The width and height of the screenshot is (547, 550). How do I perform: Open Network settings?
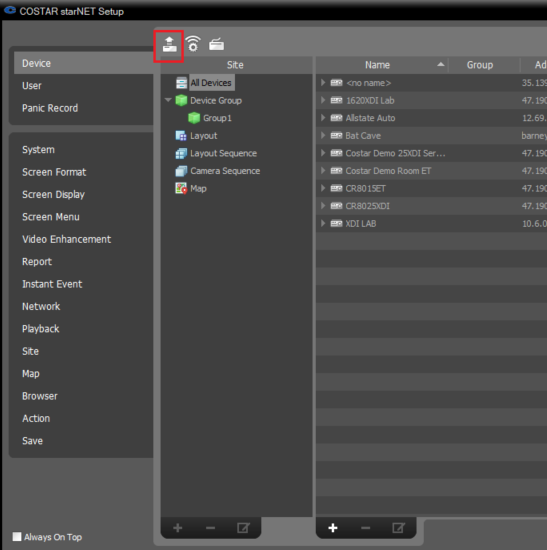click(x=41, y=307)
